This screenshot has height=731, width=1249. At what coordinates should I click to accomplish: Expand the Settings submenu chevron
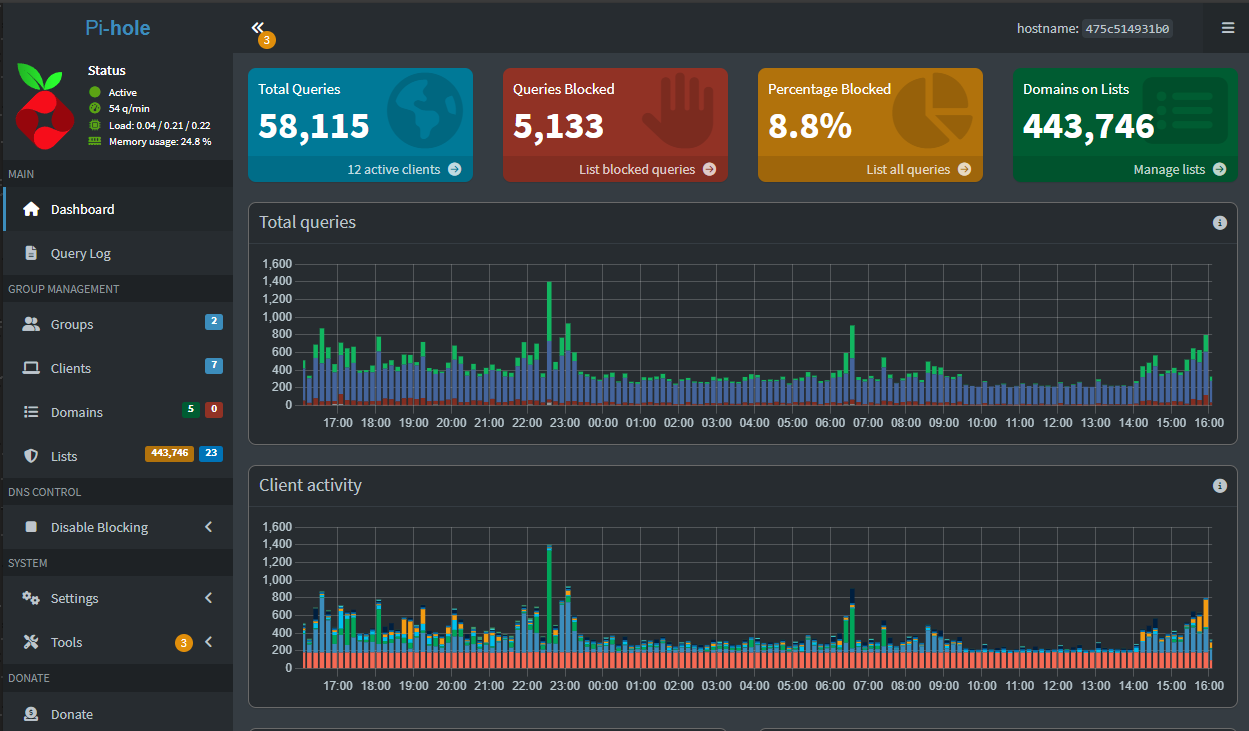point(208,597)
